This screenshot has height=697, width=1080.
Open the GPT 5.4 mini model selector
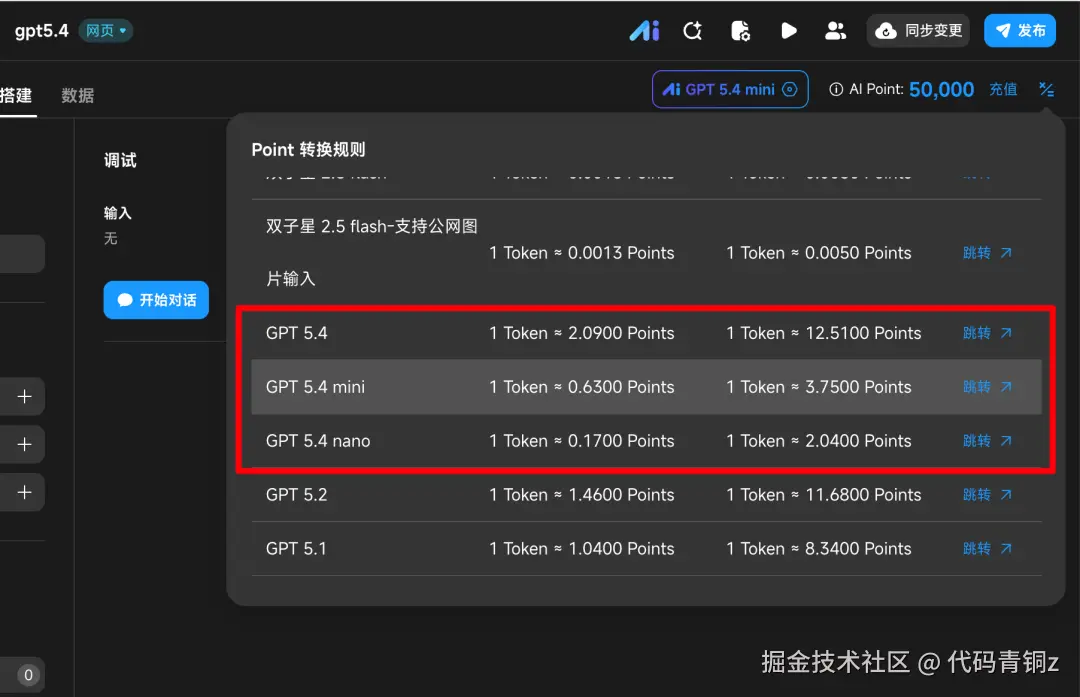coord(730,89)
